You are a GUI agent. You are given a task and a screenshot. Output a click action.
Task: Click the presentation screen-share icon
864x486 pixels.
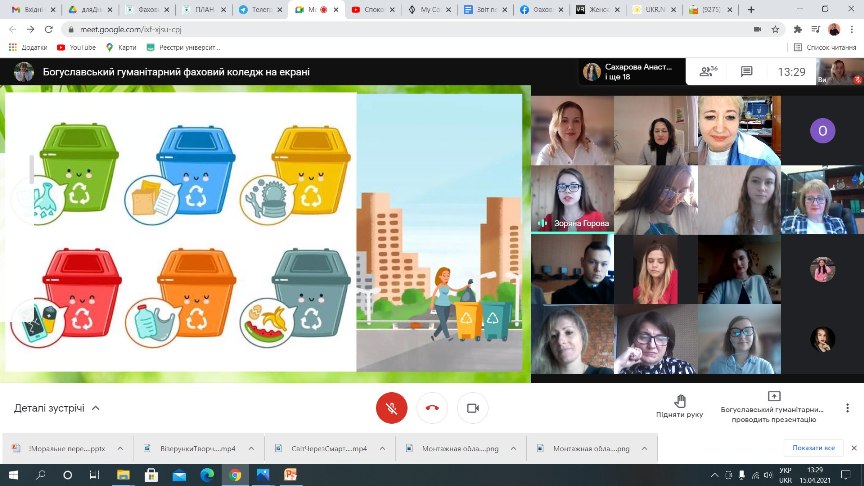773,397
